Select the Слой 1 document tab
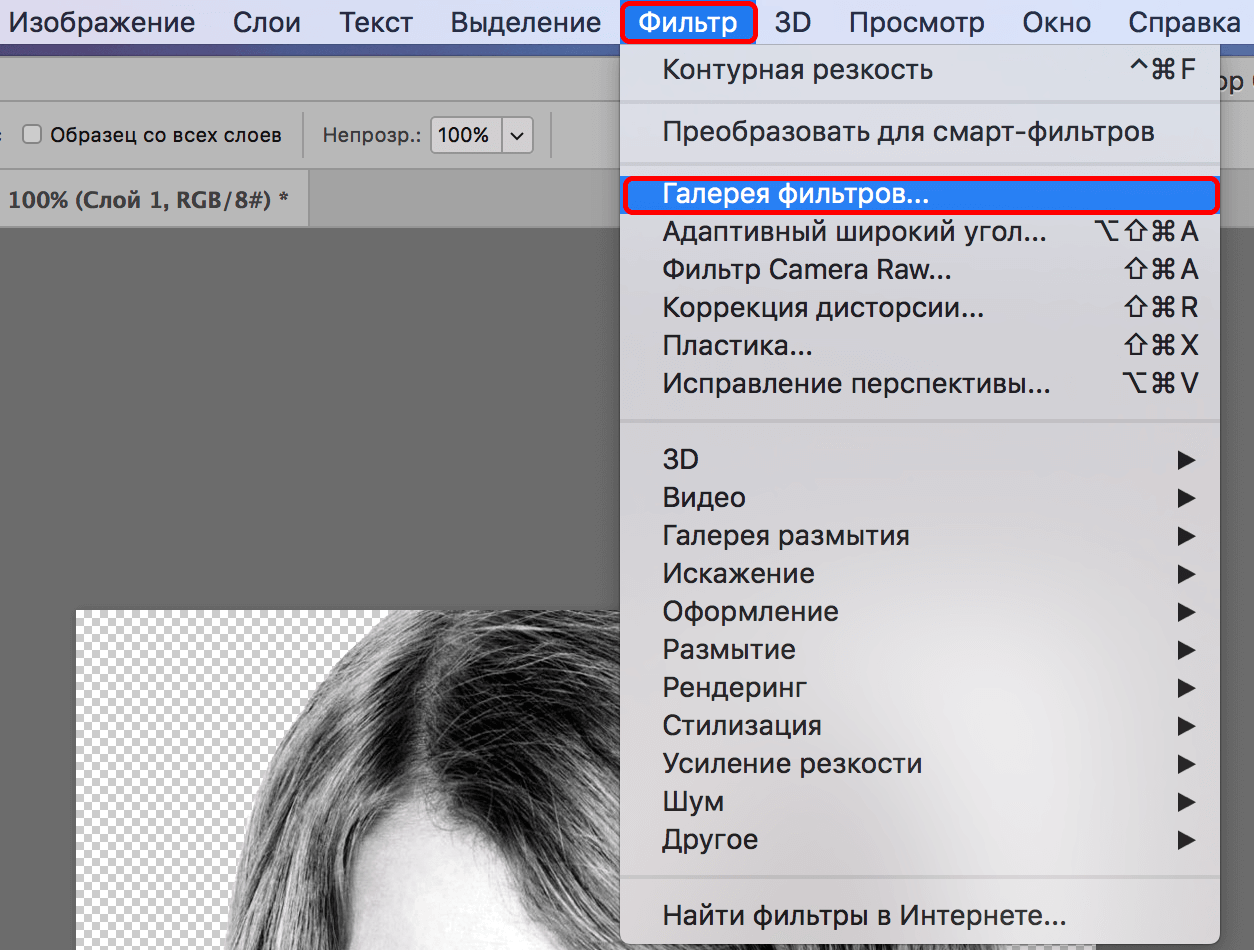1254x950 pixels. pyautogui.click(x=148, y=199)
